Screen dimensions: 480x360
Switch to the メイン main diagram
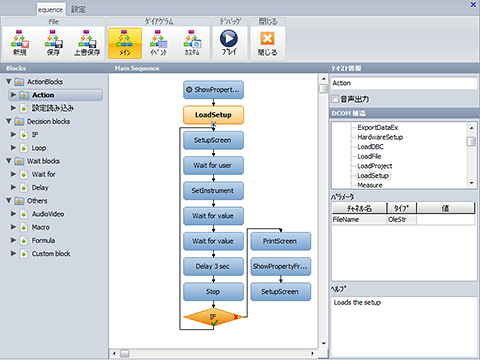(125, 43)
